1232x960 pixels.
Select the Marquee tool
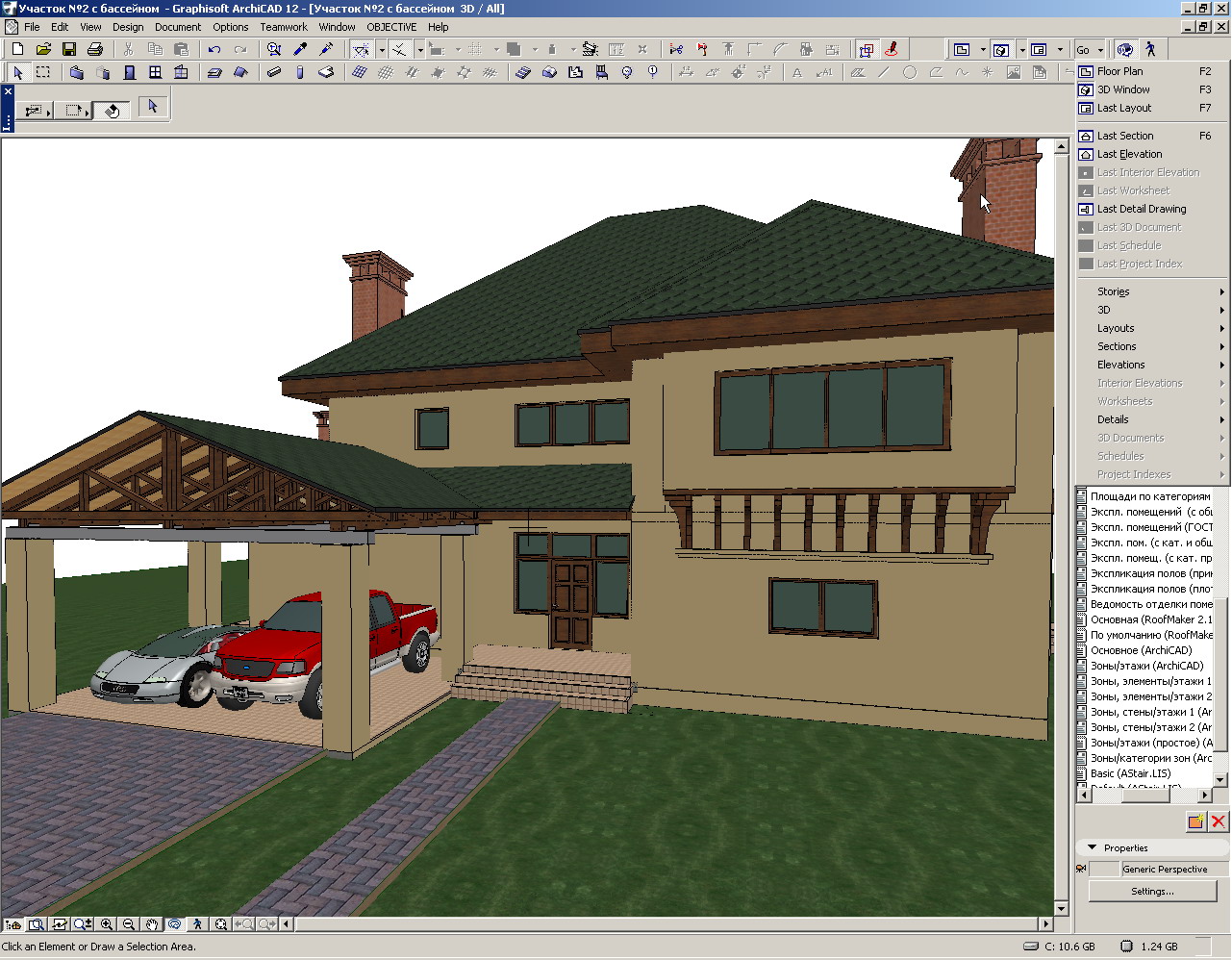click(x=43, y=72)
